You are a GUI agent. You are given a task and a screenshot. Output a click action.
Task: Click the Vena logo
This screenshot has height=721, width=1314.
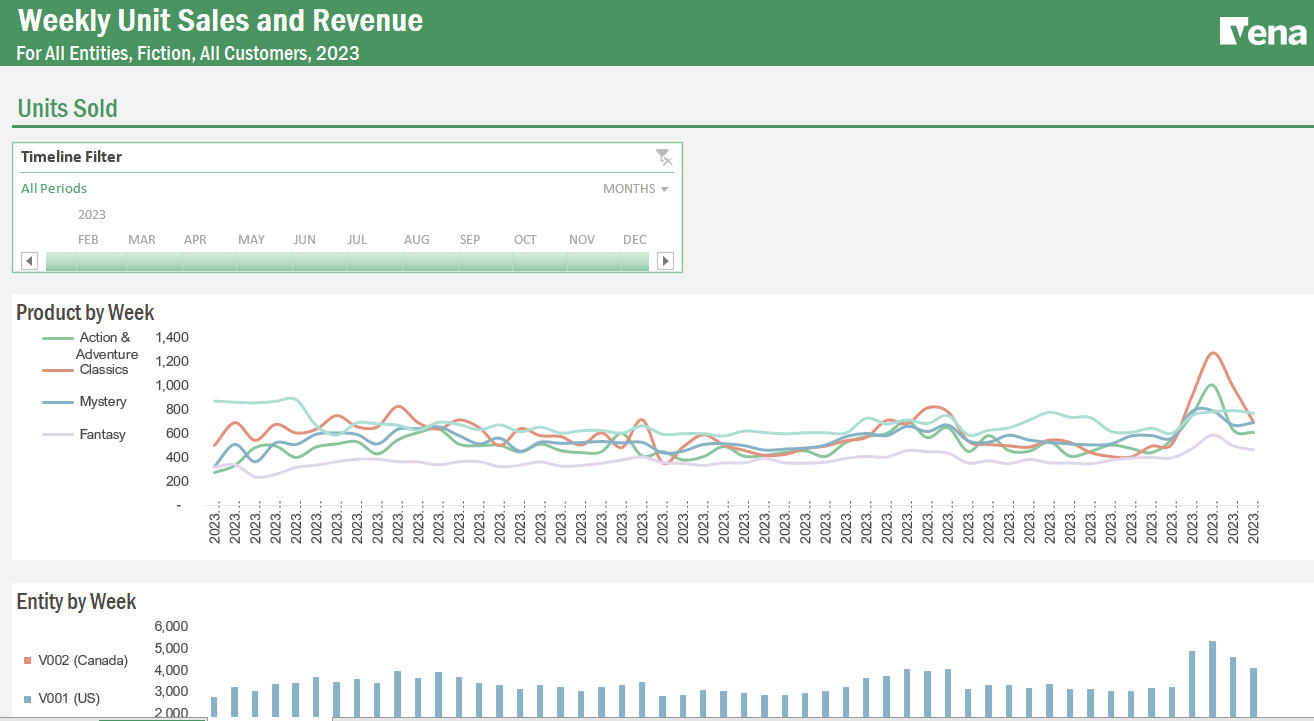click(x=1262, y=31)
